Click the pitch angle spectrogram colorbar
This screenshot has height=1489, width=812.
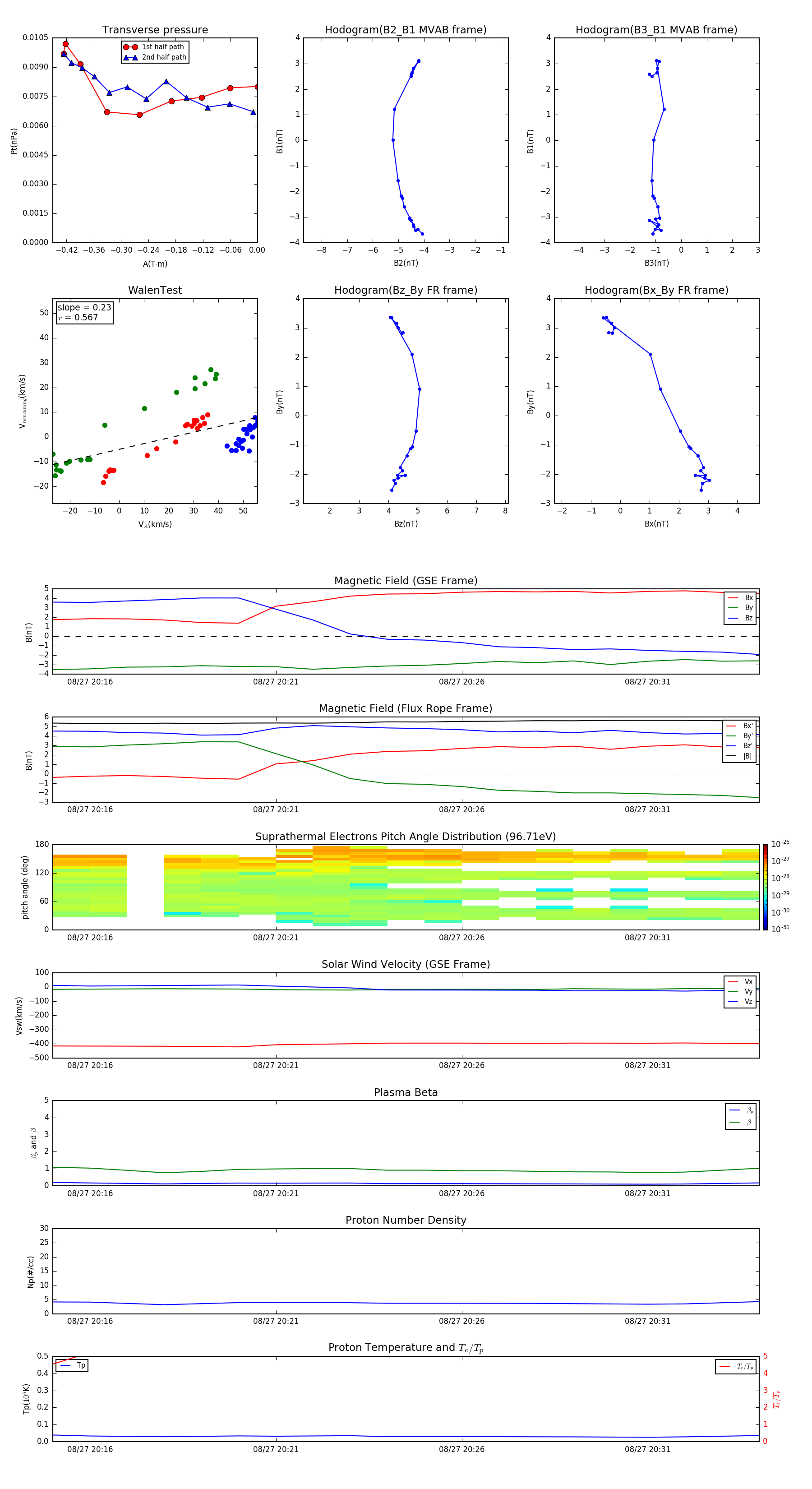tap(765, 887)
